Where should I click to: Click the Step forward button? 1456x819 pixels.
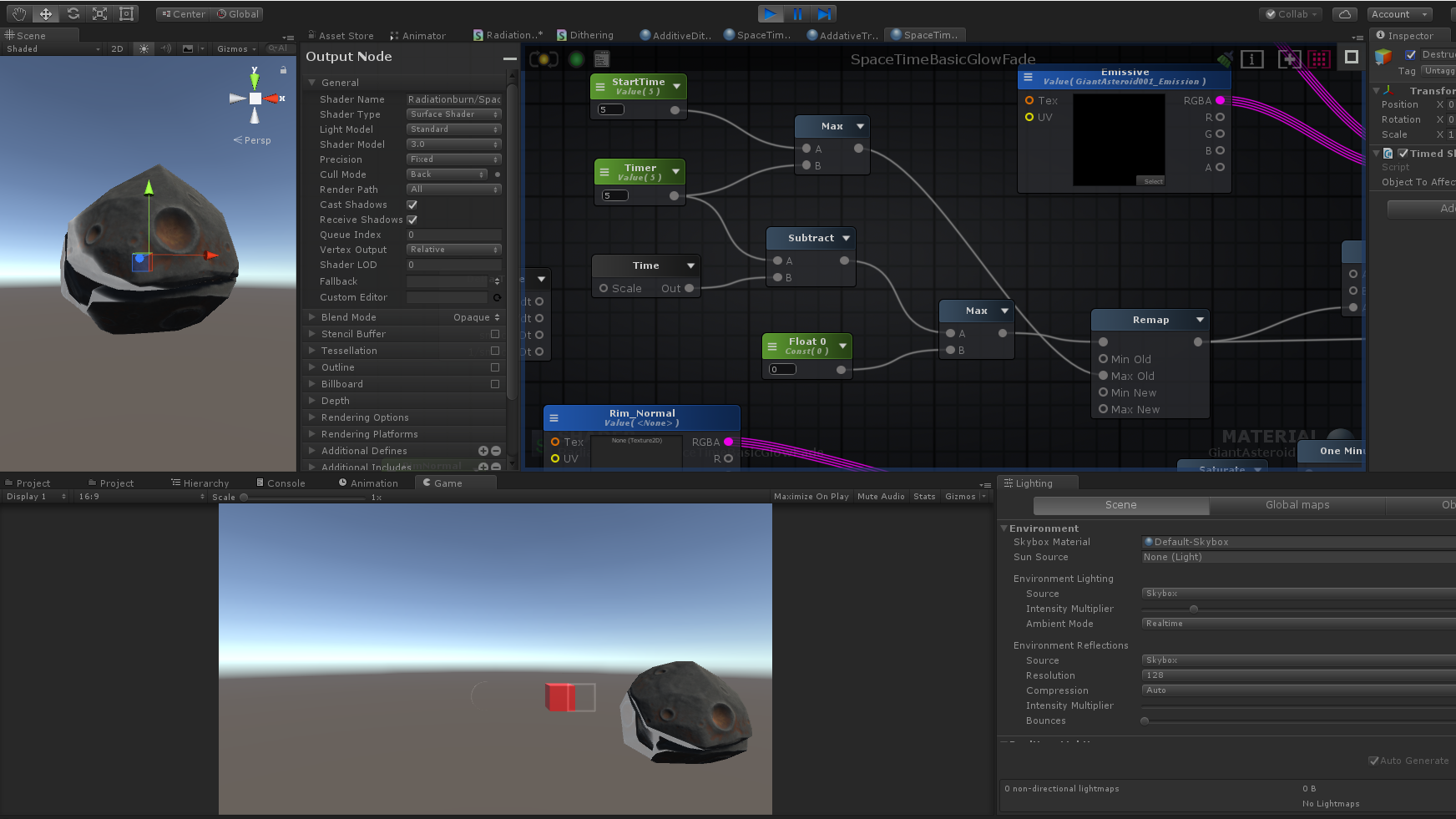pos(824,13)
